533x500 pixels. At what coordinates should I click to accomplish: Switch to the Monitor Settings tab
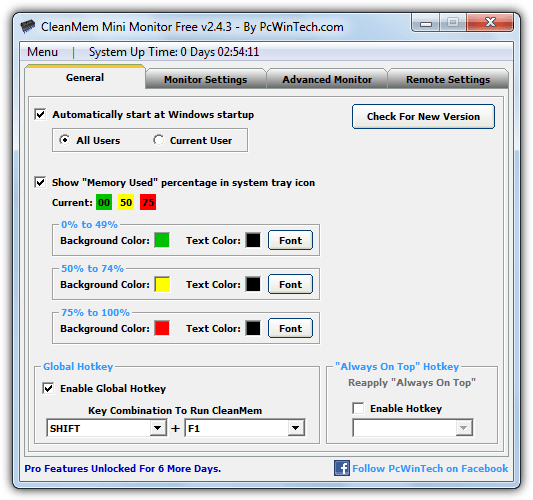click(x=206, y=80)
